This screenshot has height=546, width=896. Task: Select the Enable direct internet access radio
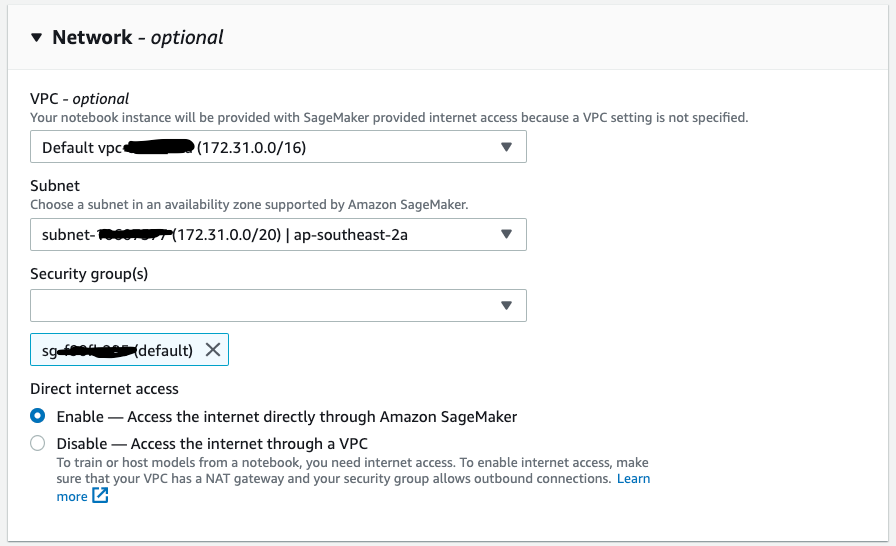[x=38, y=416]
